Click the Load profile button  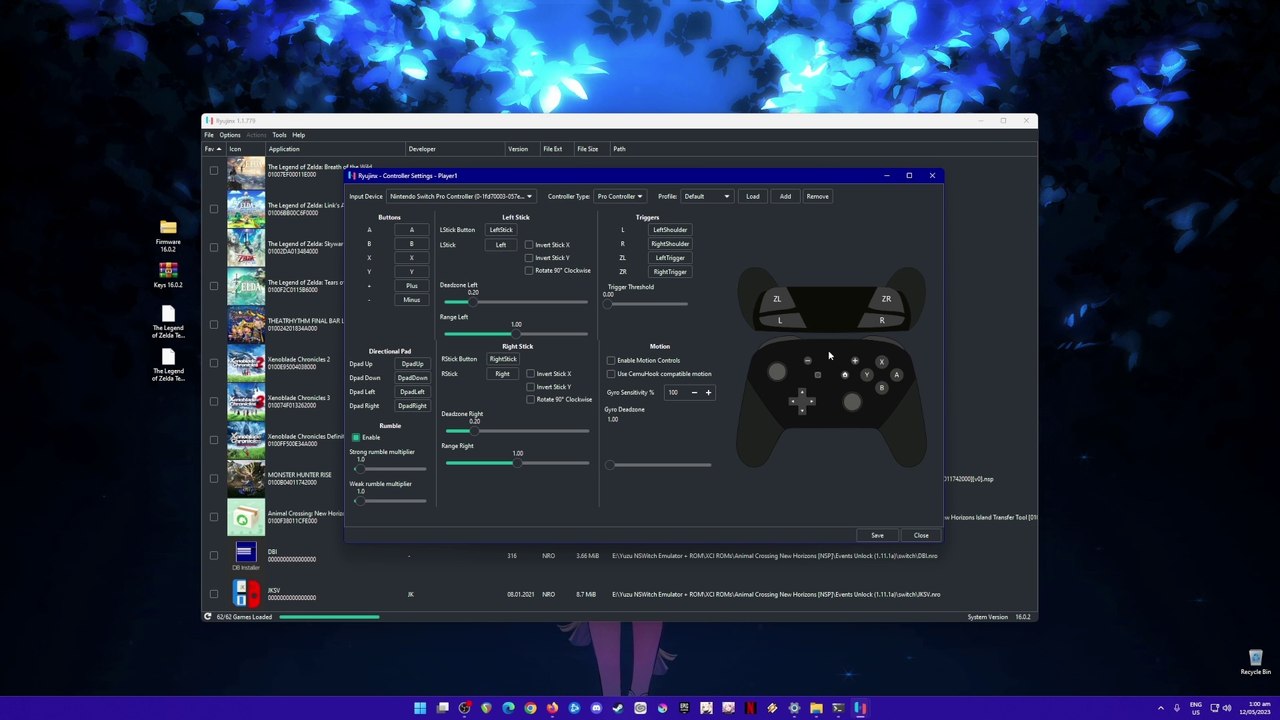[753, 196]
